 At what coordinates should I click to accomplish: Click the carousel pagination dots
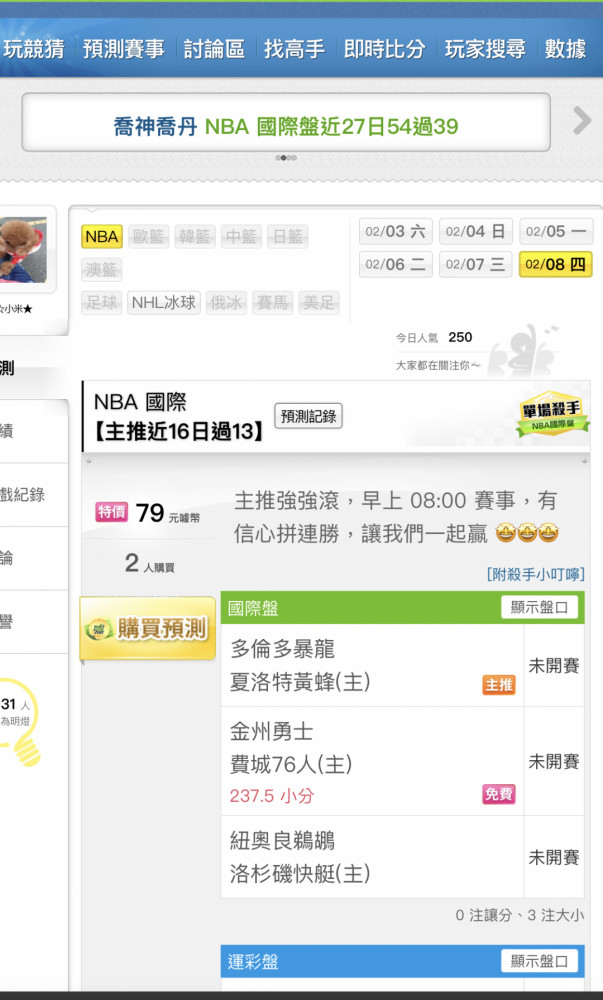coord(286,158)
